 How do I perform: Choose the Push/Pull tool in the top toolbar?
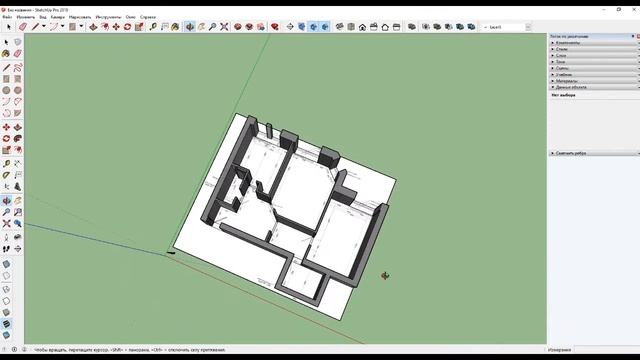pos(93,27)
